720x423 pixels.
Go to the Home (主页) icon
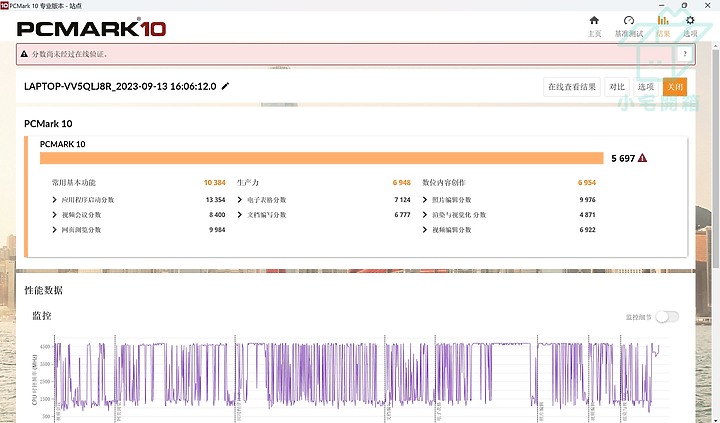coord(594,21)
